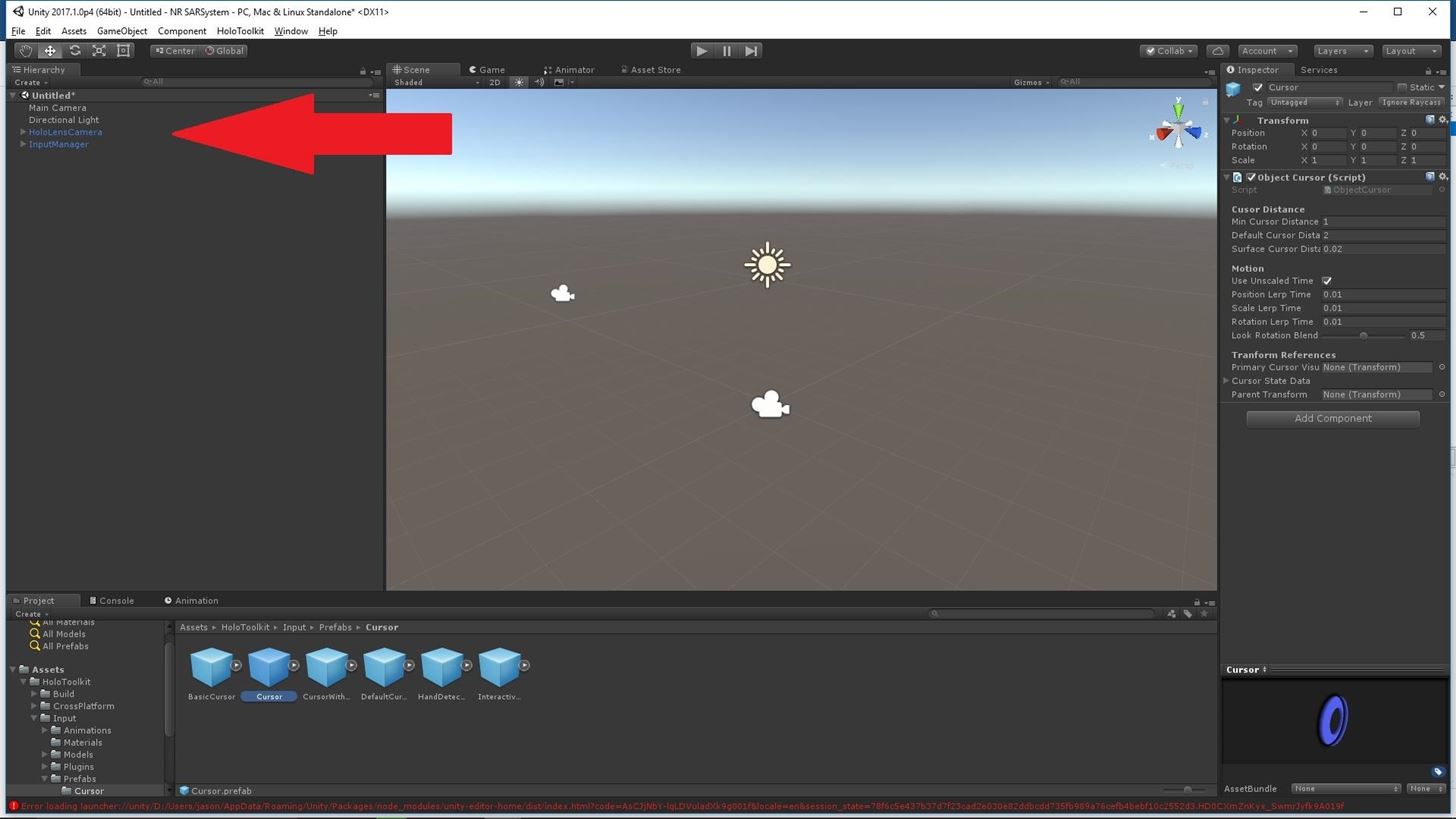Click the Step frame button
The height and width of the screenshot is (819, 1456).
tap(751, 51)
